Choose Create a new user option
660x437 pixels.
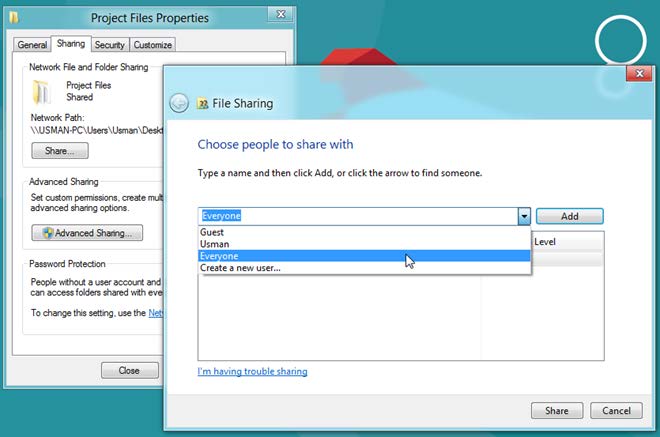click(364, 268)
